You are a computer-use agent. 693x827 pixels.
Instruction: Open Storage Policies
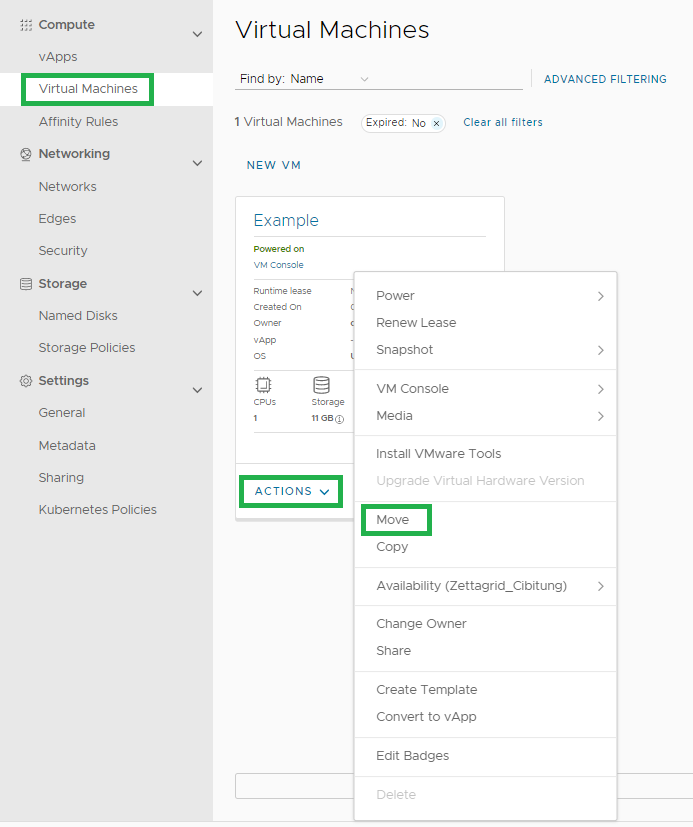87,348
